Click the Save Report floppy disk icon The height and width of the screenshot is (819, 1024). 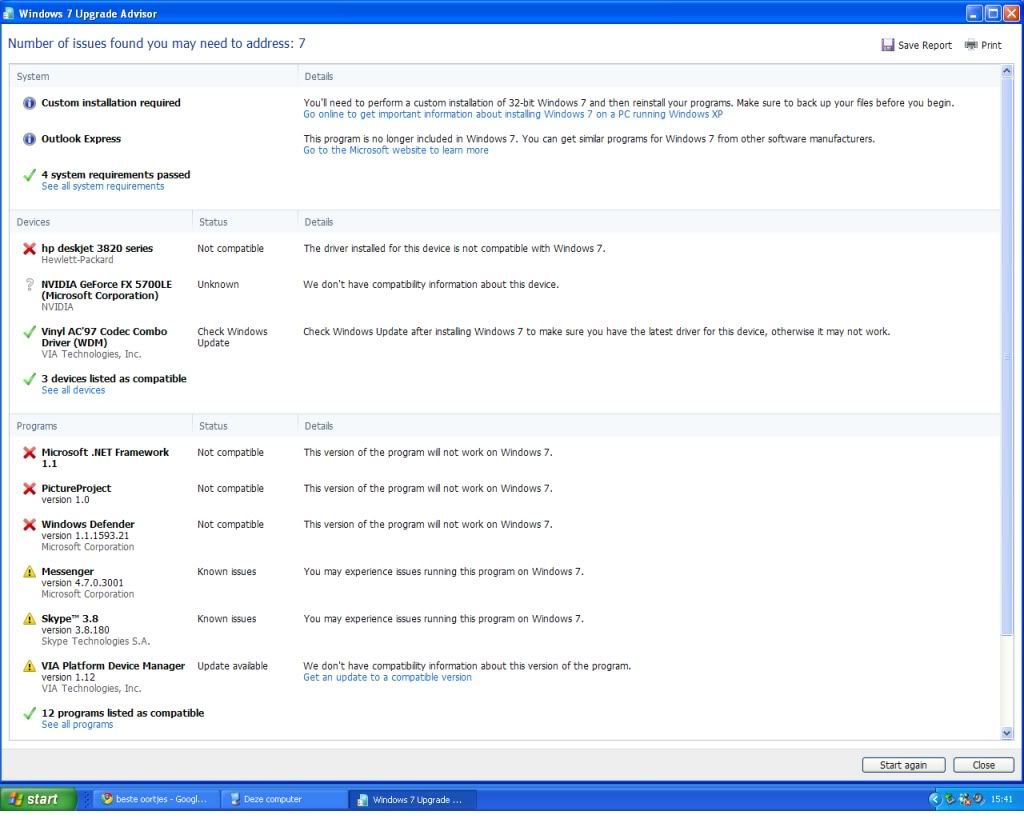[888, 44]
